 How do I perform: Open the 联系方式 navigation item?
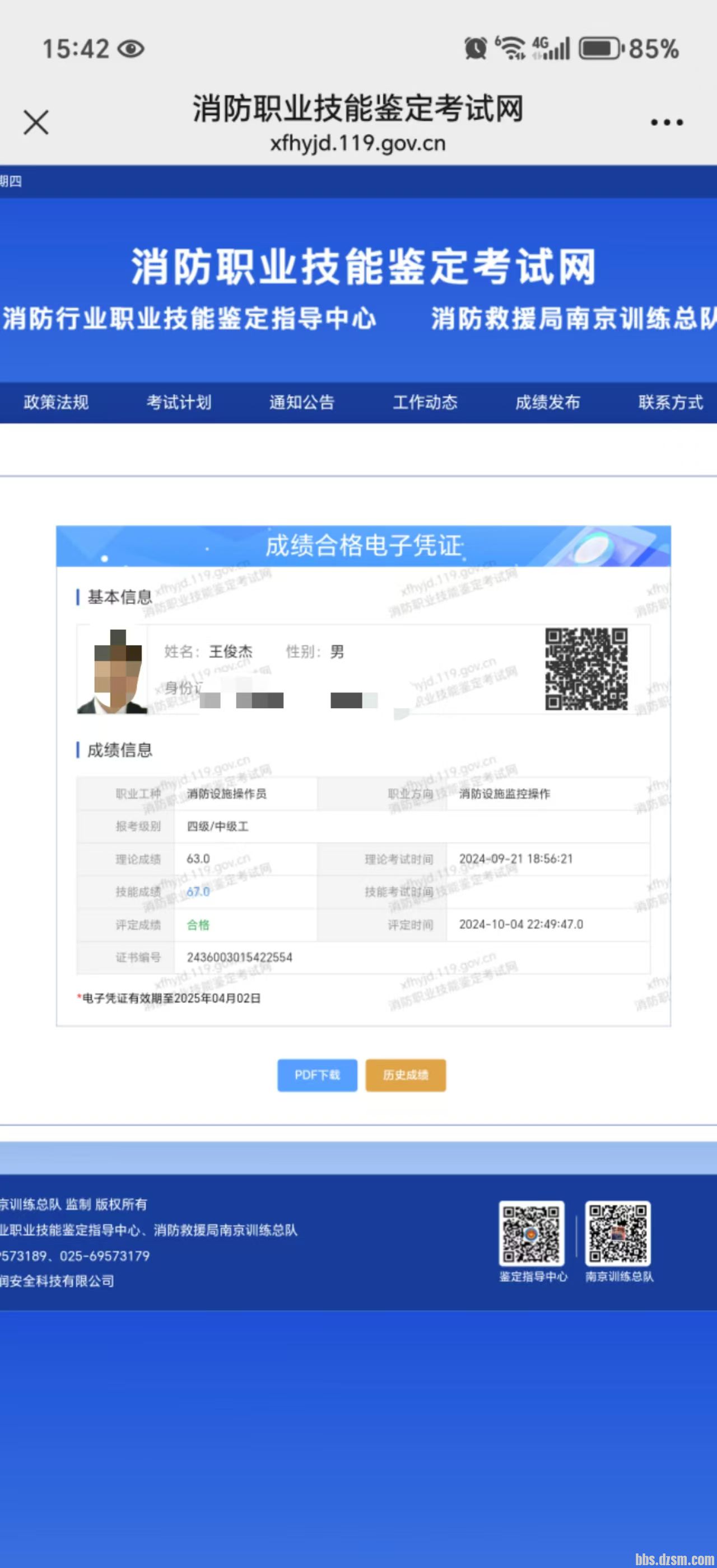click(x=671, y=402)
